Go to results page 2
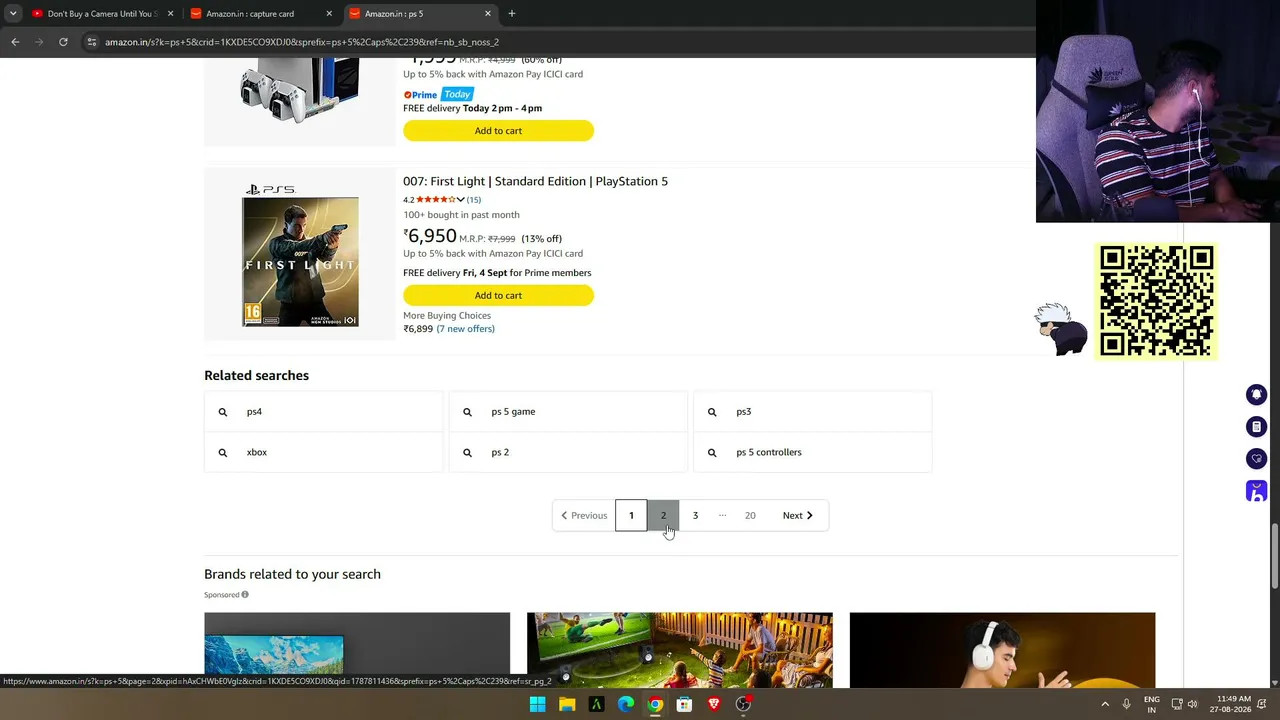This screenshot has width=1280, height=720. [663, 516]
